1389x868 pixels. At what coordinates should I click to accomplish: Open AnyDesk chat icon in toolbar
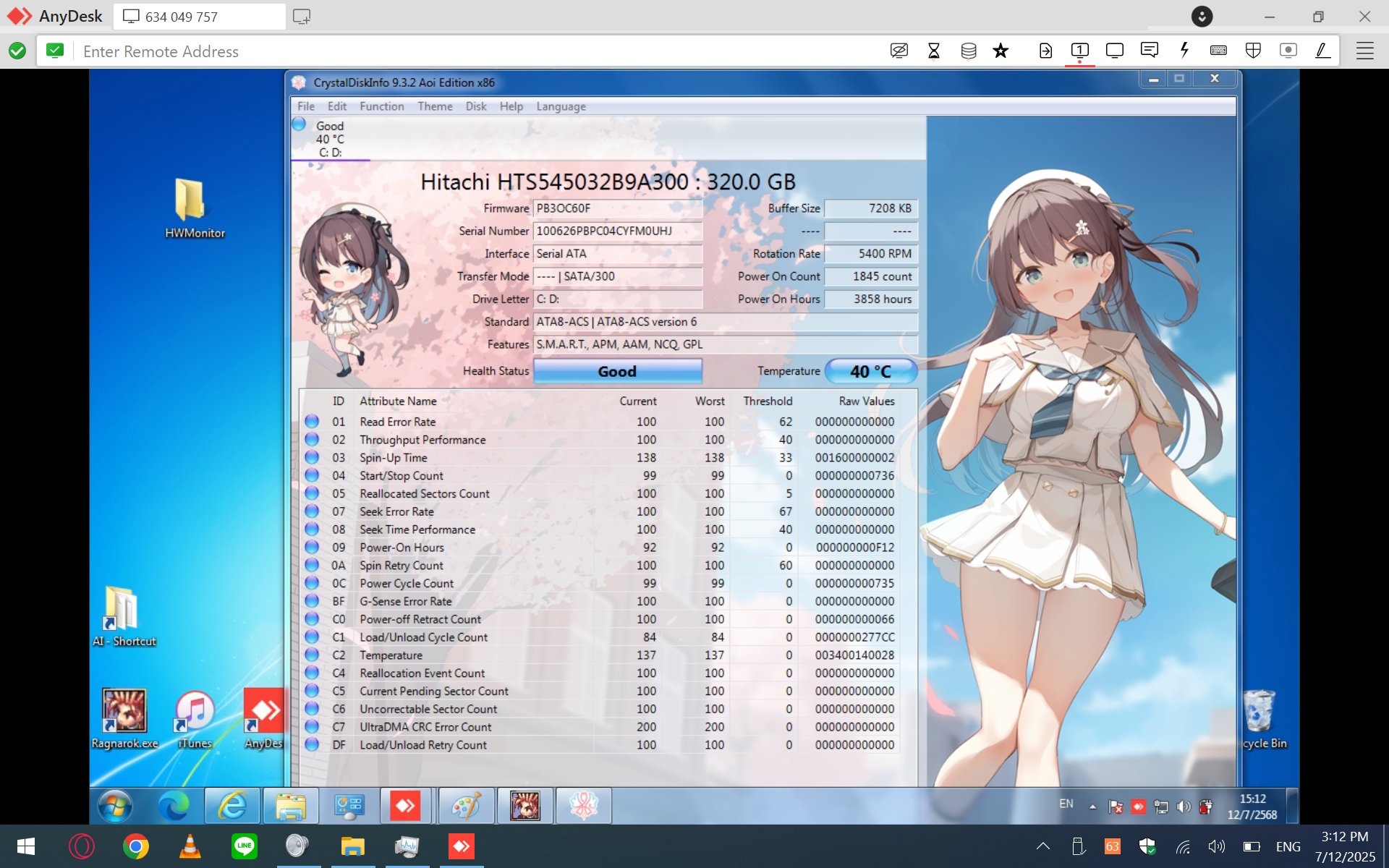(x=1149, y=51)
